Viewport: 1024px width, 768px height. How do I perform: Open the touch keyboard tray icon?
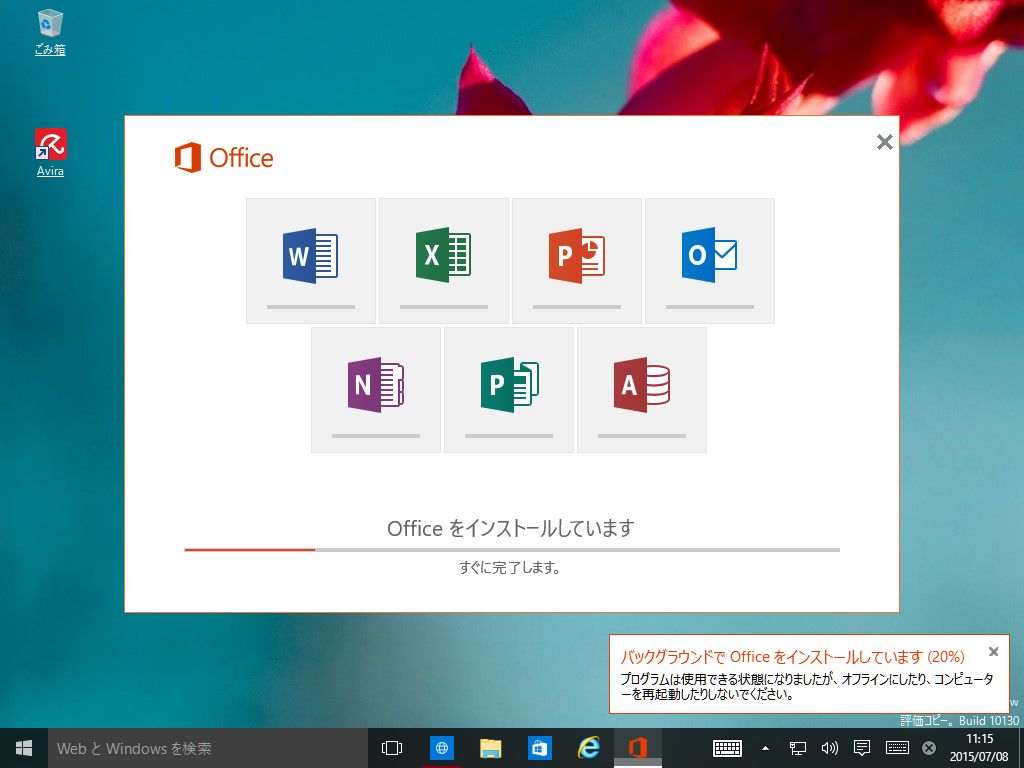[x=727, y=748]
